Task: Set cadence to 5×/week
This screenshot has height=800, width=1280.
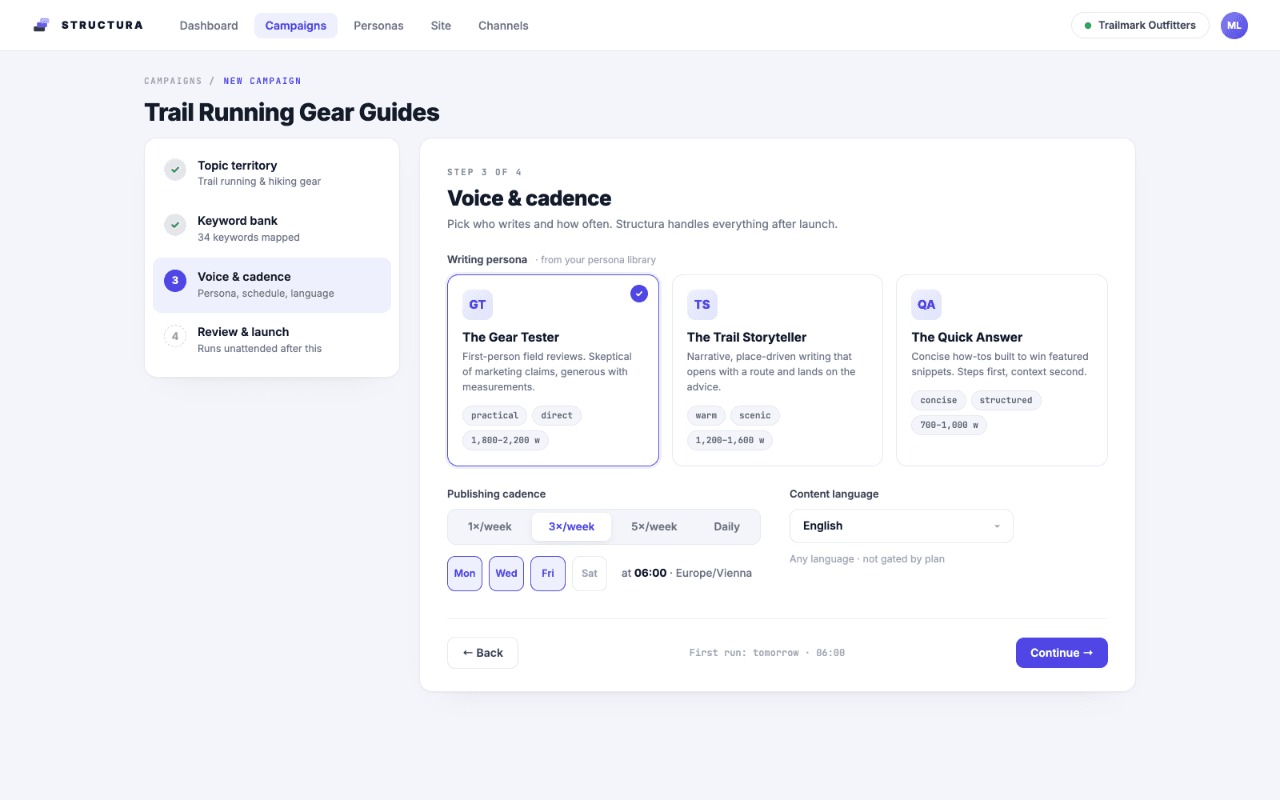Action: tap(654, 527)
